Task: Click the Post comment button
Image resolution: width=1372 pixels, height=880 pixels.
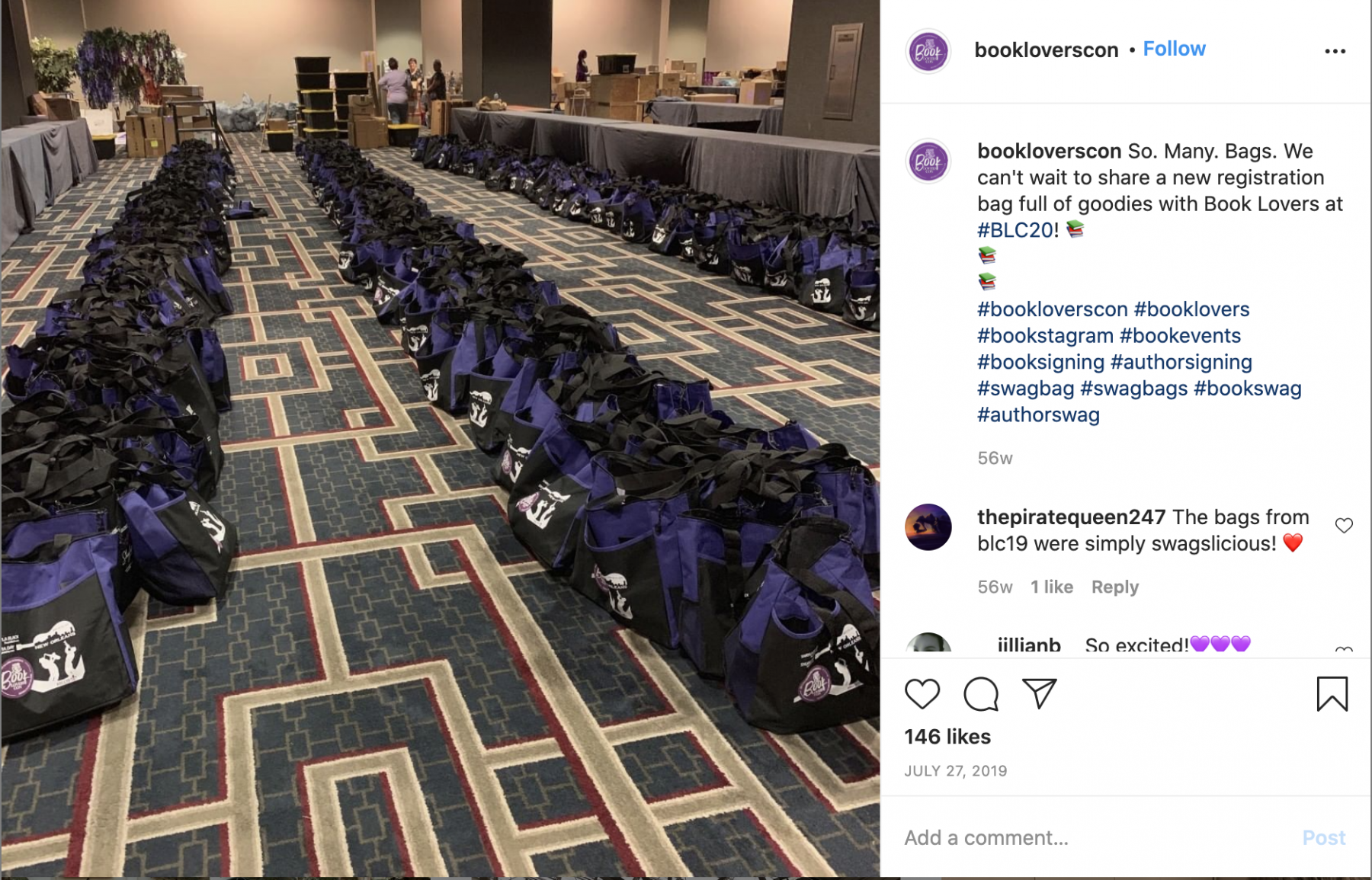Action: (x=1323, y=837)
